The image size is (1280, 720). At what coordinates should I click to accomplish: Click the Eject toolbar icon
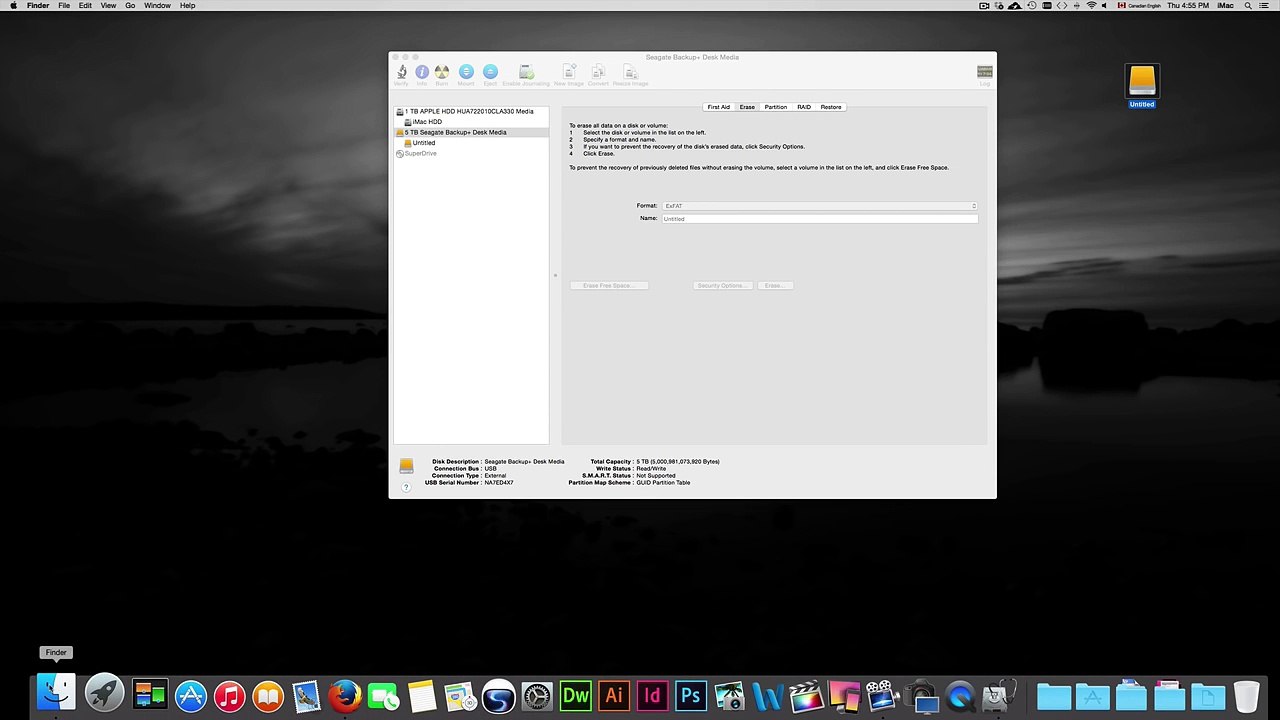pos(490,72)
